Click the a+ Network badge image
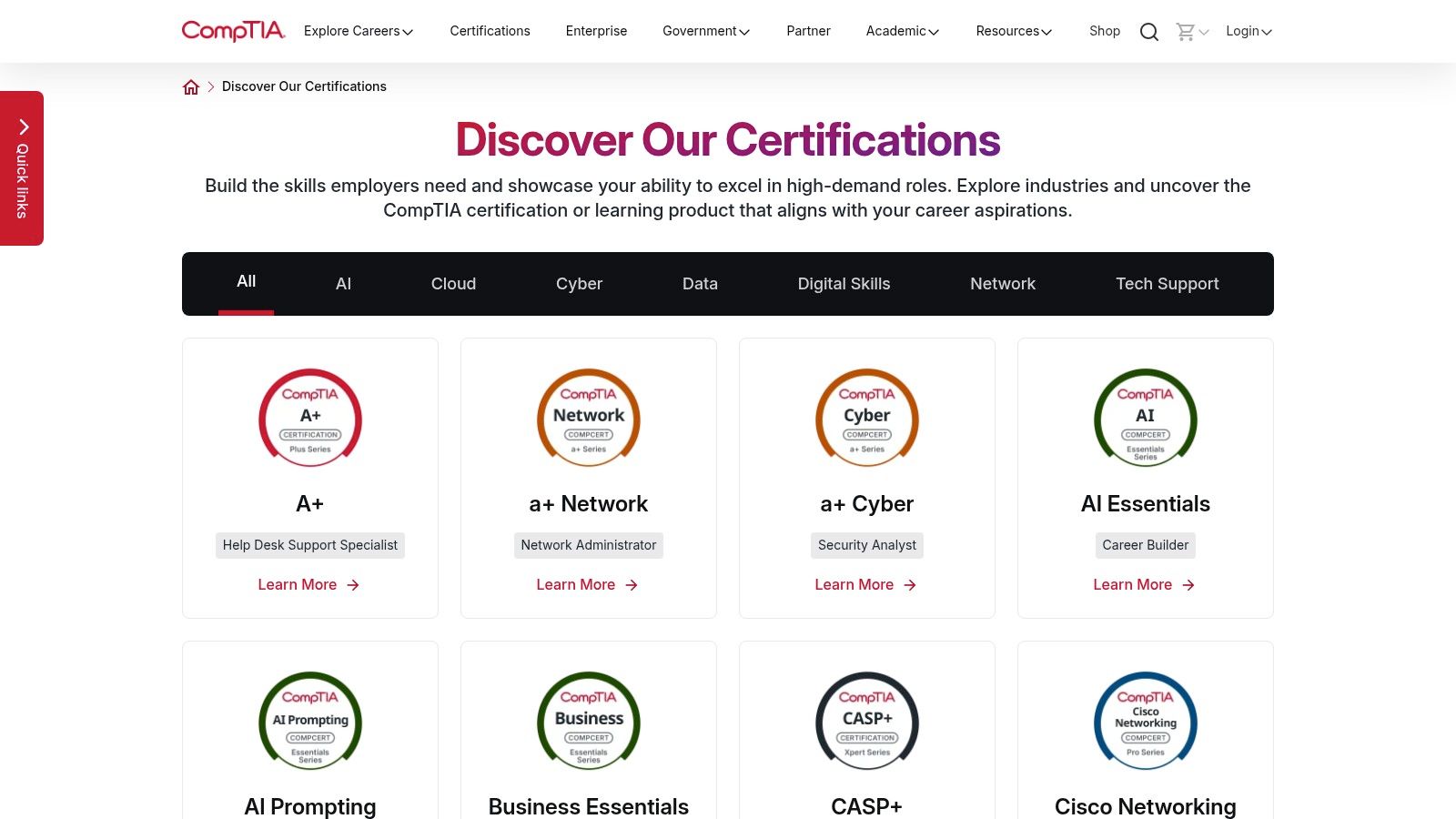This screenshot has height=819, width=1456. (588, 418)
